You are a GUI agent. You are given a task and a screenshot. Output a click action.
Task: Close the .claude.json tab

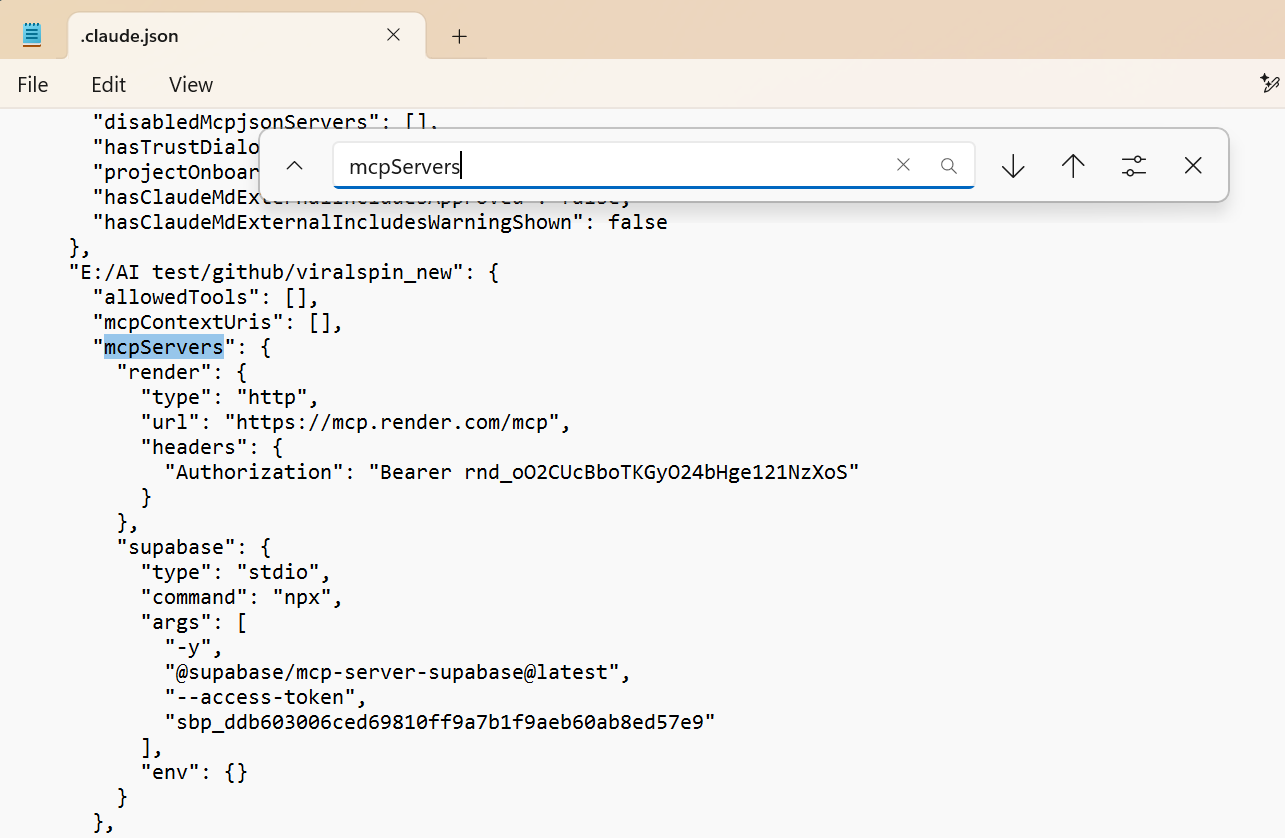click(393, 35)
